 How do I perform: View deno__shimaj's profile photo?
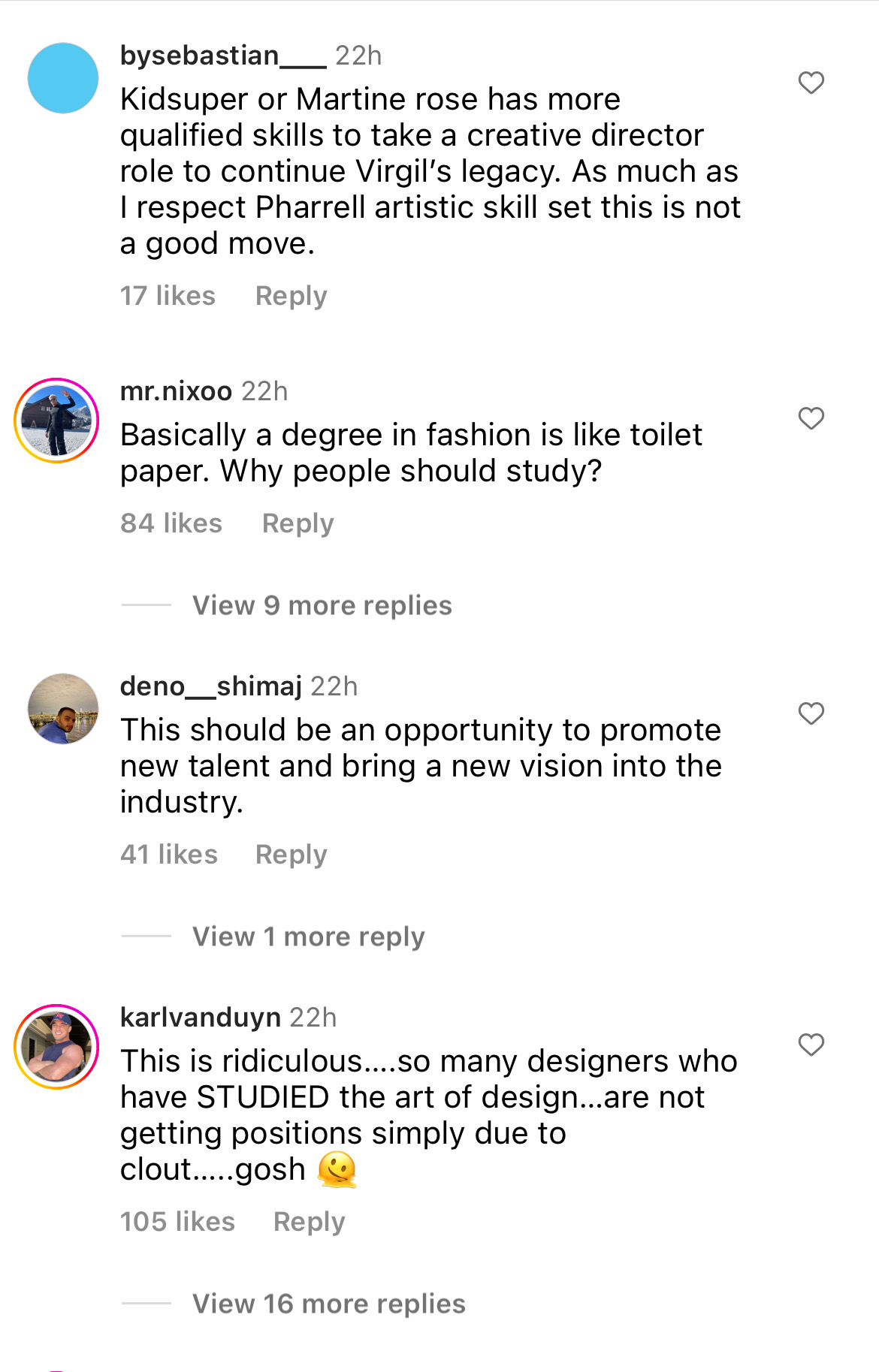(x=63, y=709)
